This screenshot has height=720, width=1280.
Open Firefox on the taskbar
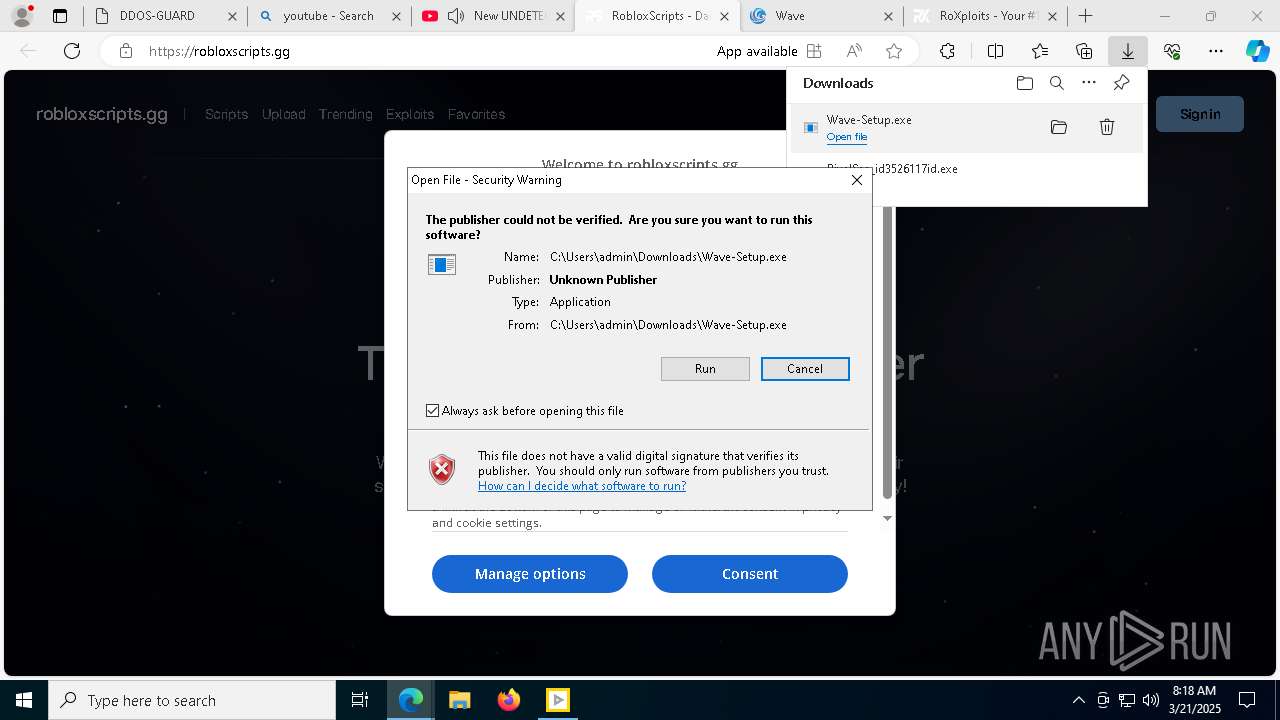pyautogui.click(x=508, y=700)
